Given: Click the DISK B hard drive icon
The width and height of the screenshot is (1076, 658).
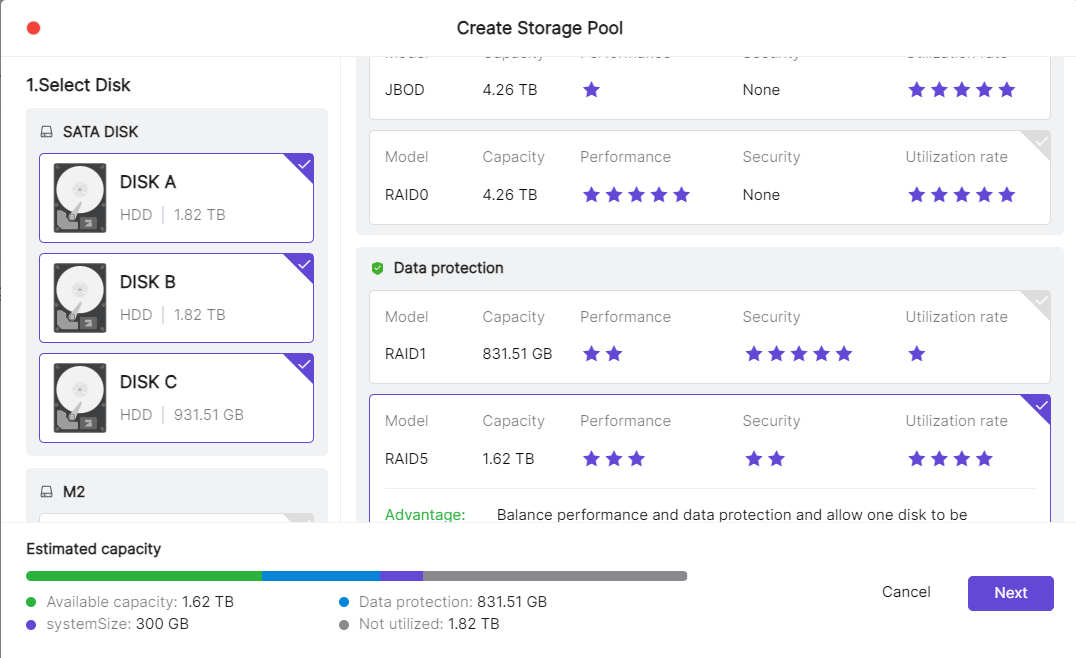Looking at the screenshot, I should point(80,297).
